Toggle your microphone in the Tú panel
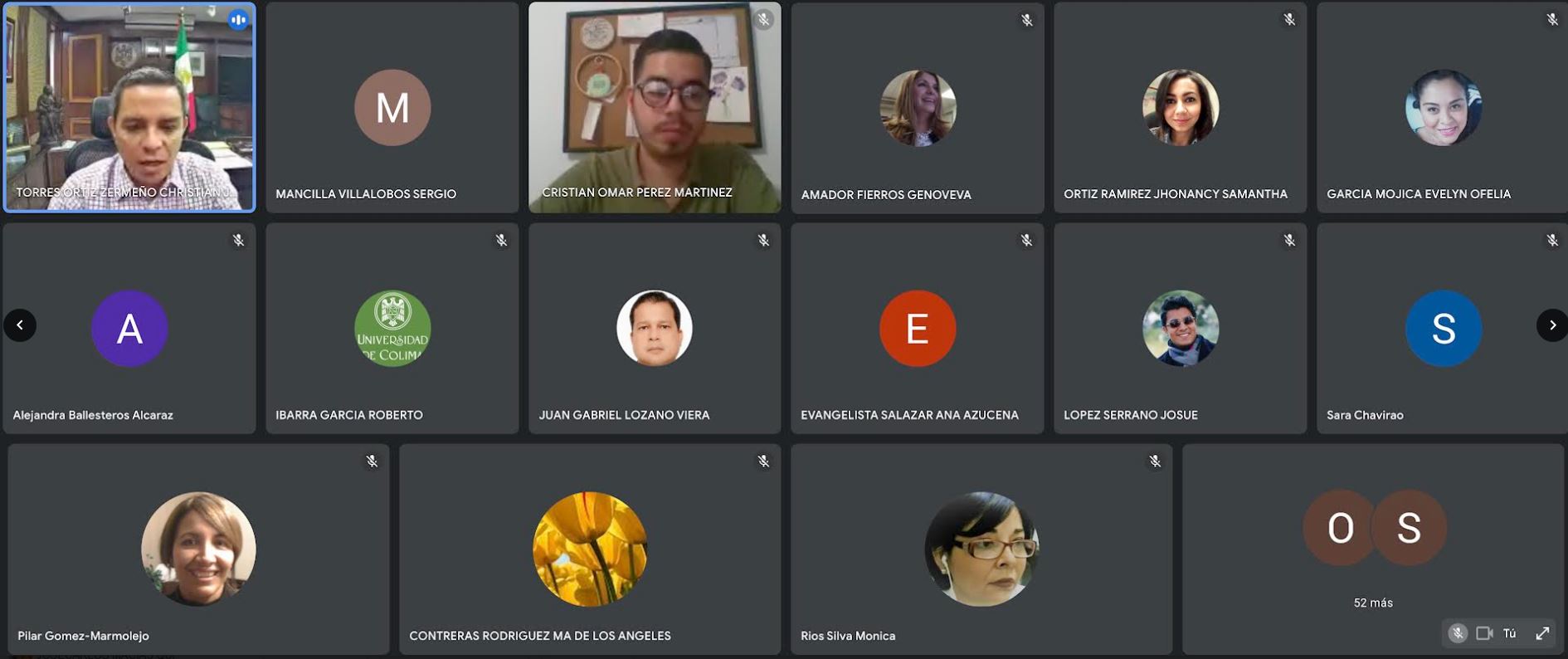The image size is (1568, 659). 1458,633
